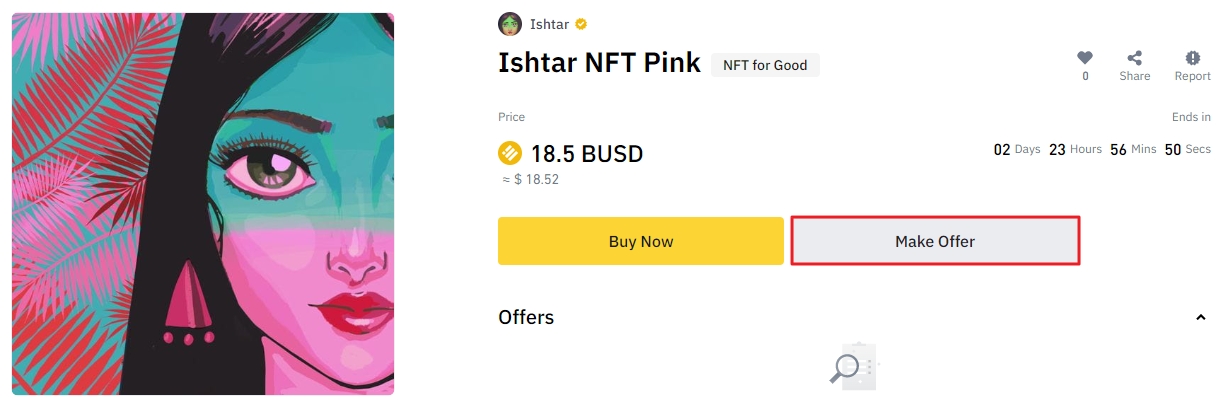Click the Ends in label
Image resolution: width=1219 pixels, height=405 pixels.
(x=1191, y=117)
